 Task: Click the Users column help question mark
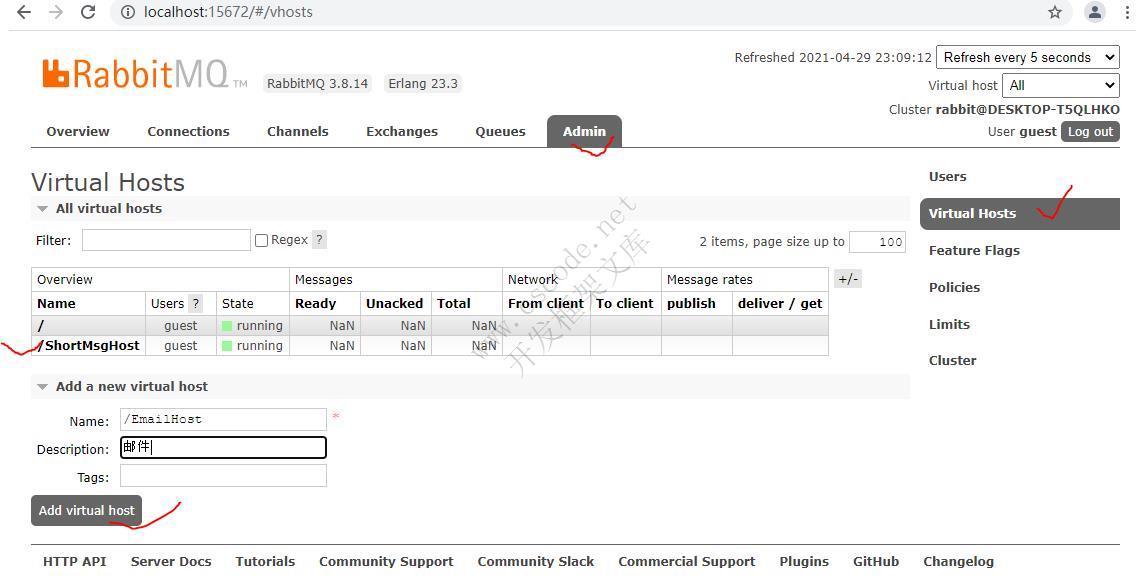(x=196, y=304)
